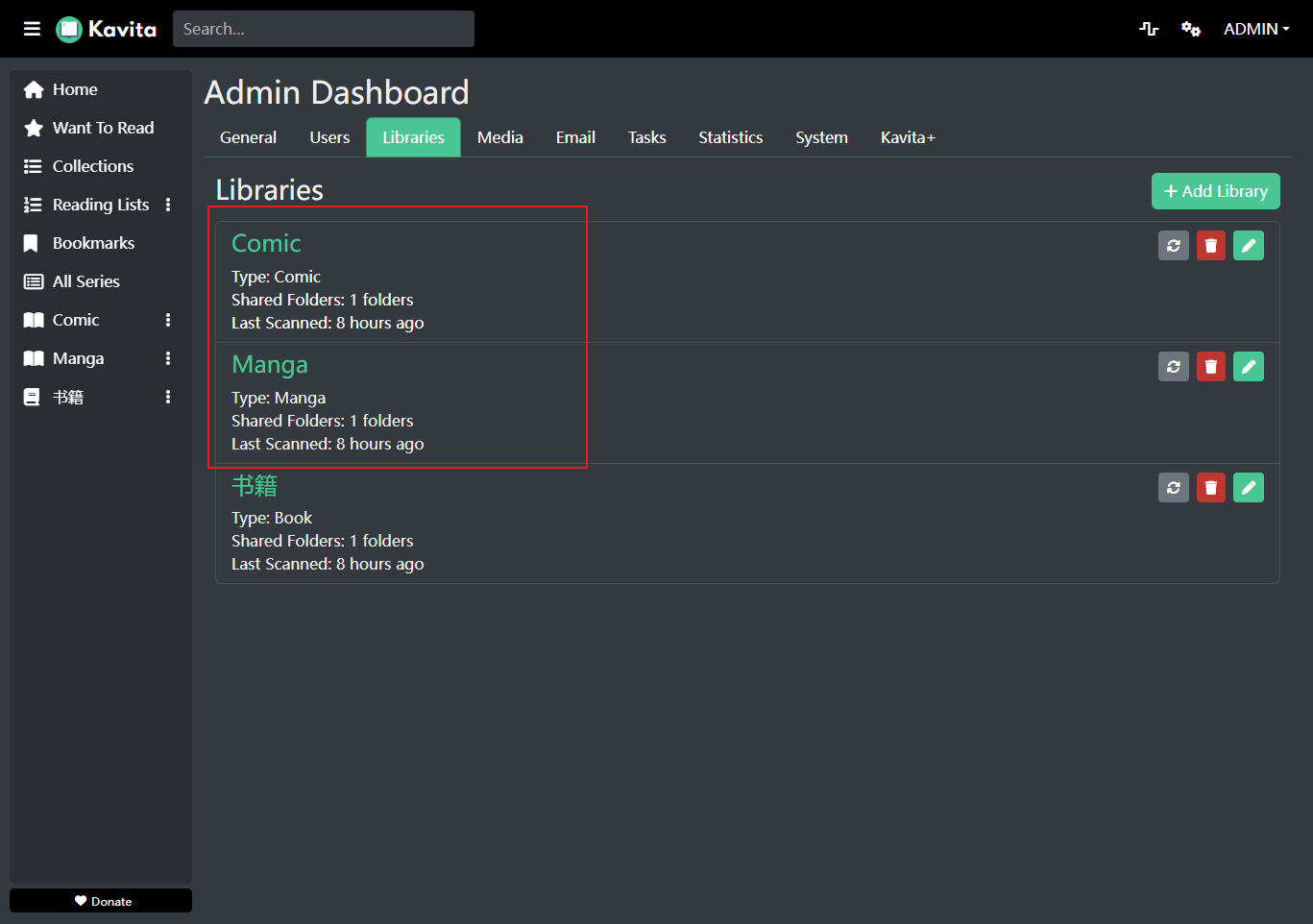Click the Search input field
The image size is (1313, 924).
(324, 29)
